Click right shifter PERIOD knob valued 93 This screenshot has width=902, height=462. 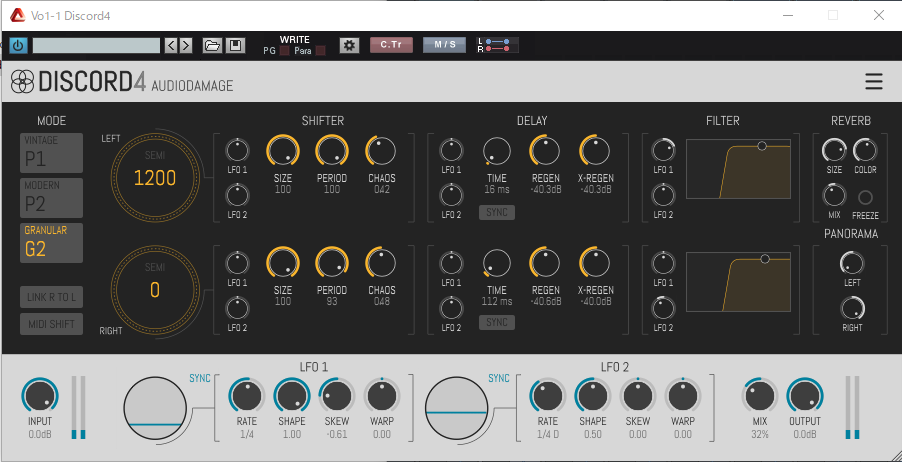point(332,263)
